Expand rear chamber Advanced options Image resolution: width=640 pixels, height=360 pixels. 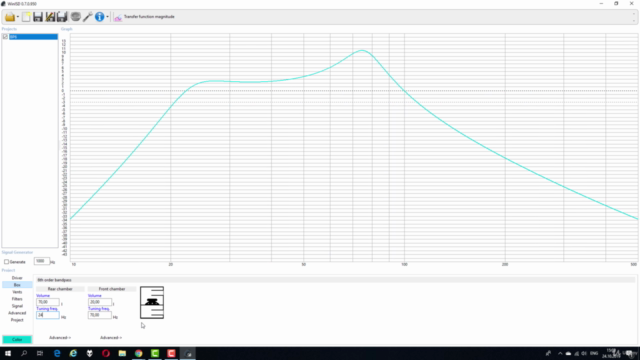60,338
